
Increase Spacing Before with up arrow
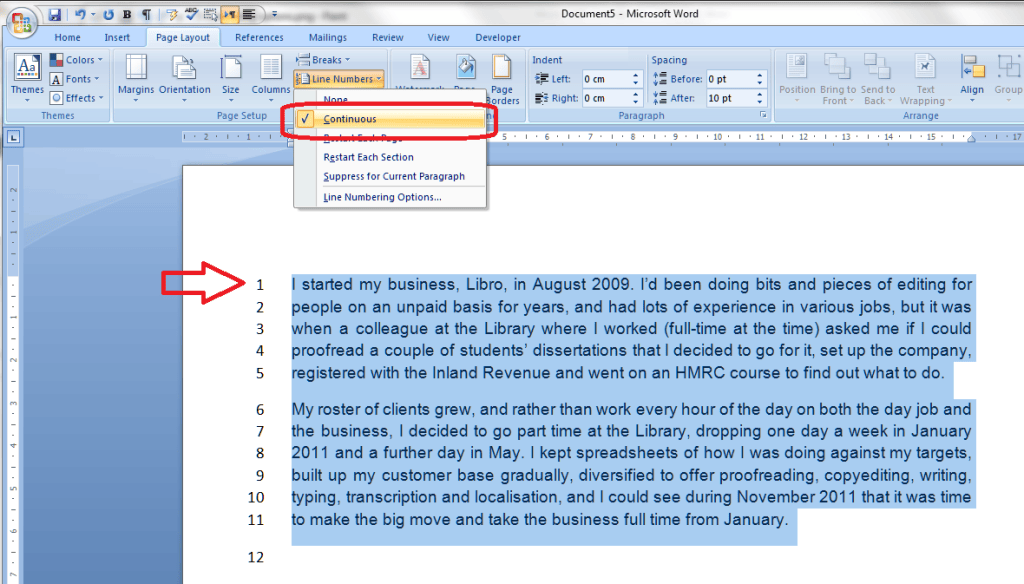coord(760,75)
